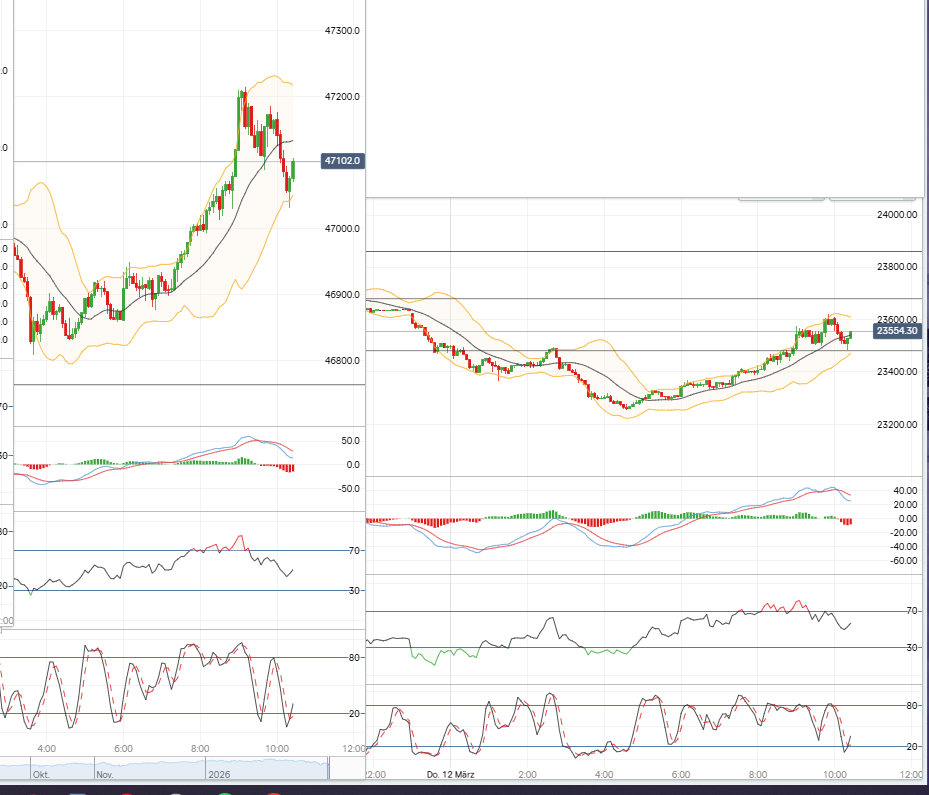Click the '2026' marker in the navigator strip

[x=218, y=773]
